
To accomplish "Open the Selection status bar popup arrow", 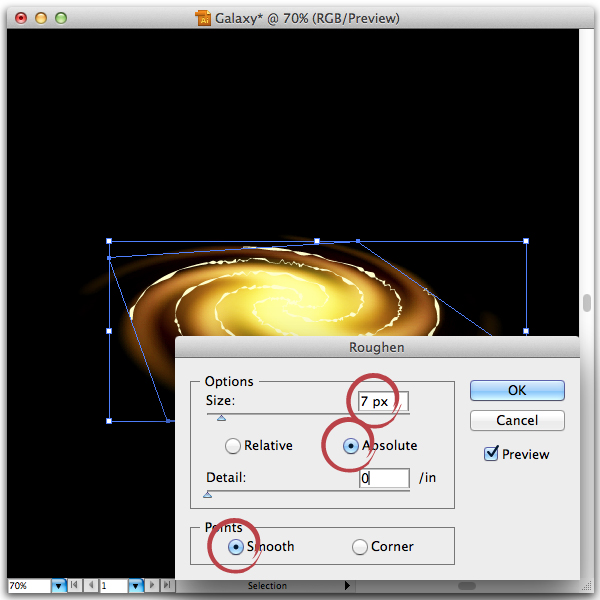I will click(347, 585).
